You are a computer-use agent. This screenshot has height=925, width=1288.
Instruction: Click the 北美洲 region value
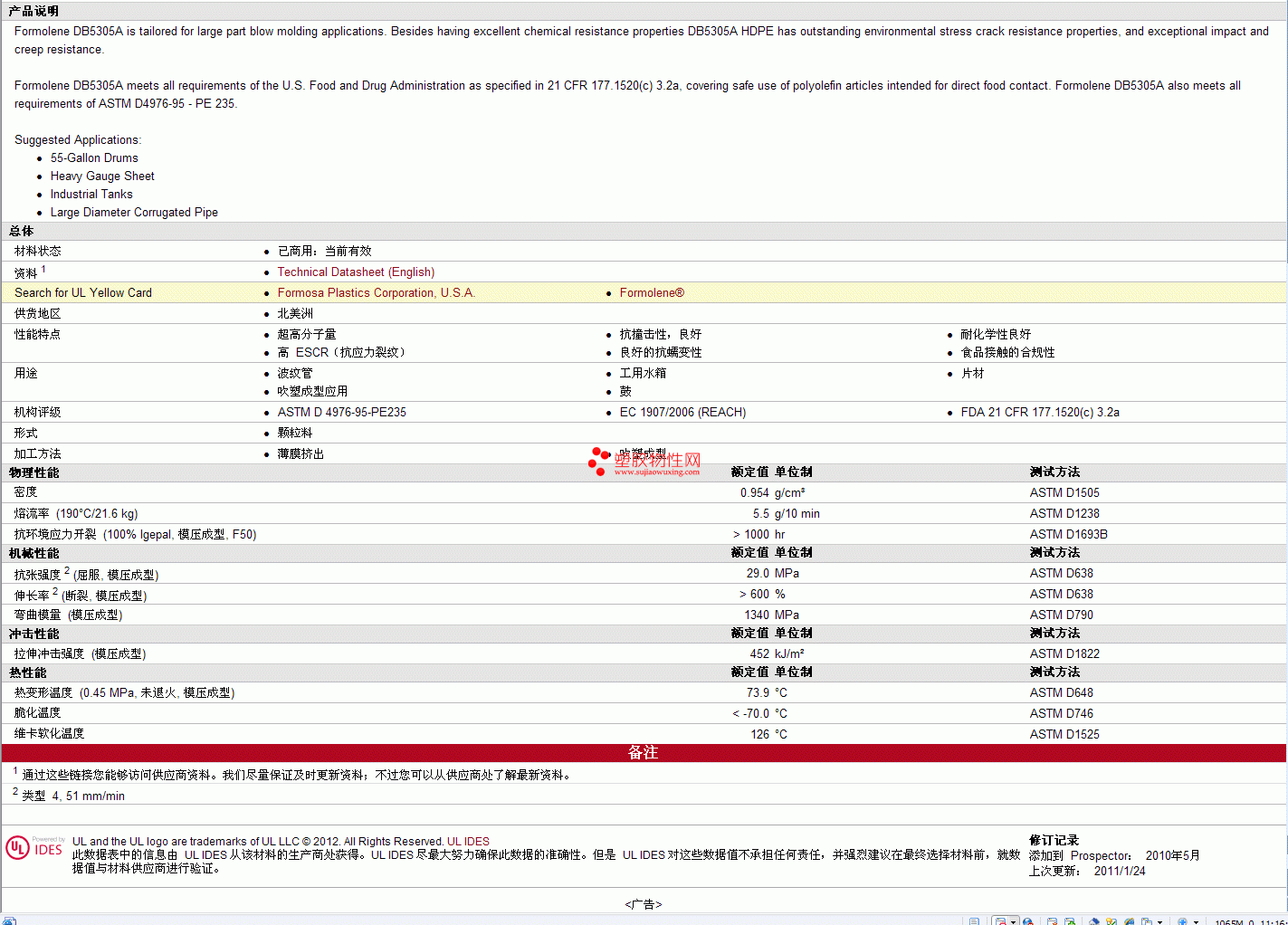pos(295,314)
